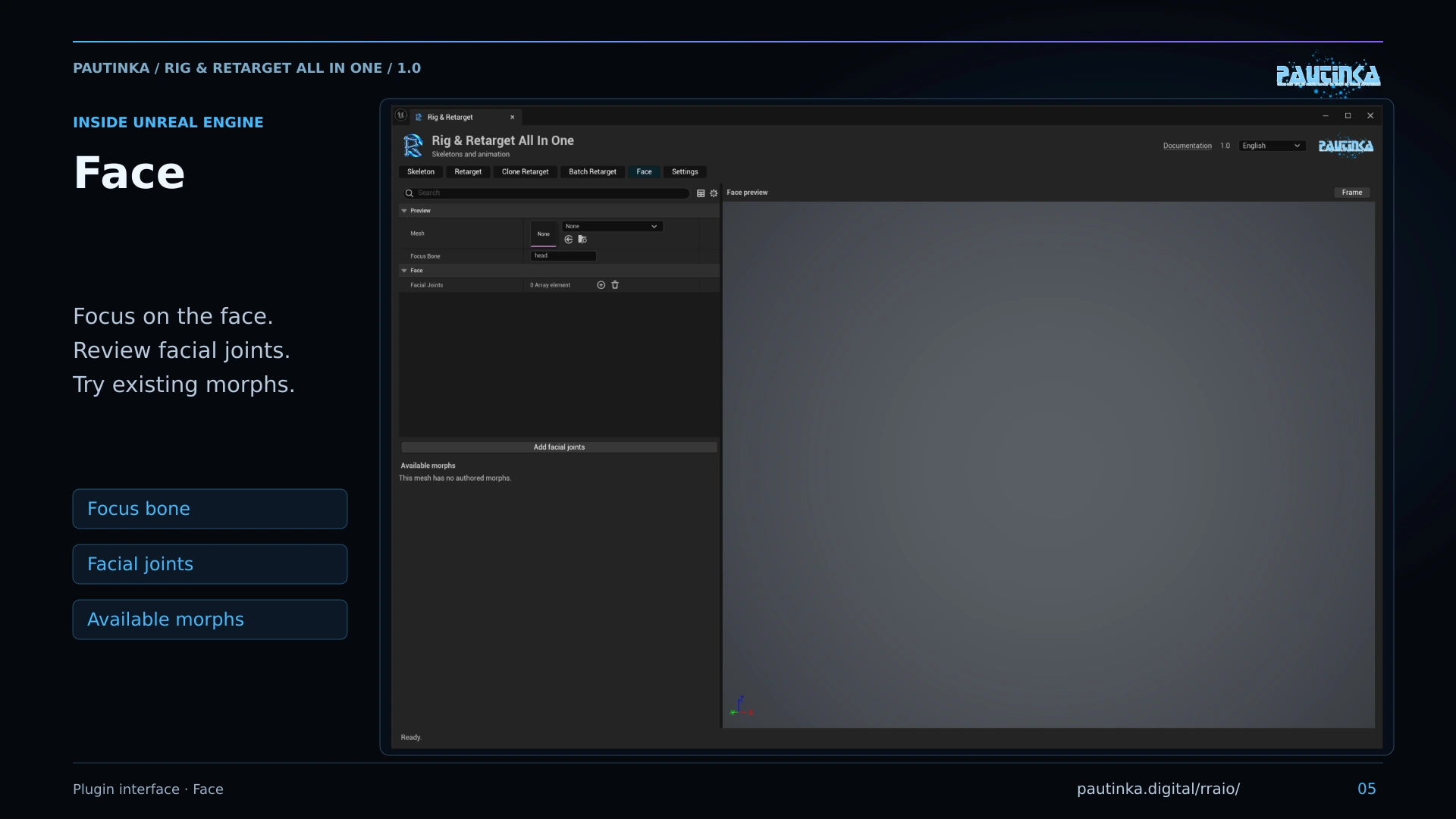
Task: Go to the Batch Retarget tab
Action: [x=592, y=172]
